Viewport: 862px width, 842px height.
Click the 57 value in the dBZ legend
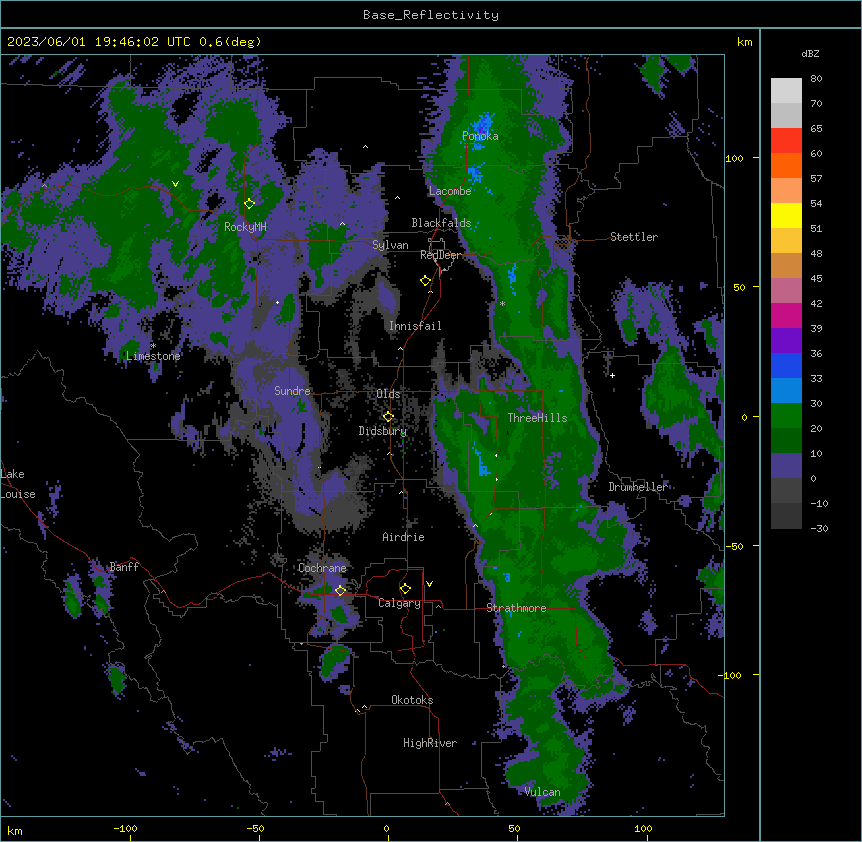(816, 179)
